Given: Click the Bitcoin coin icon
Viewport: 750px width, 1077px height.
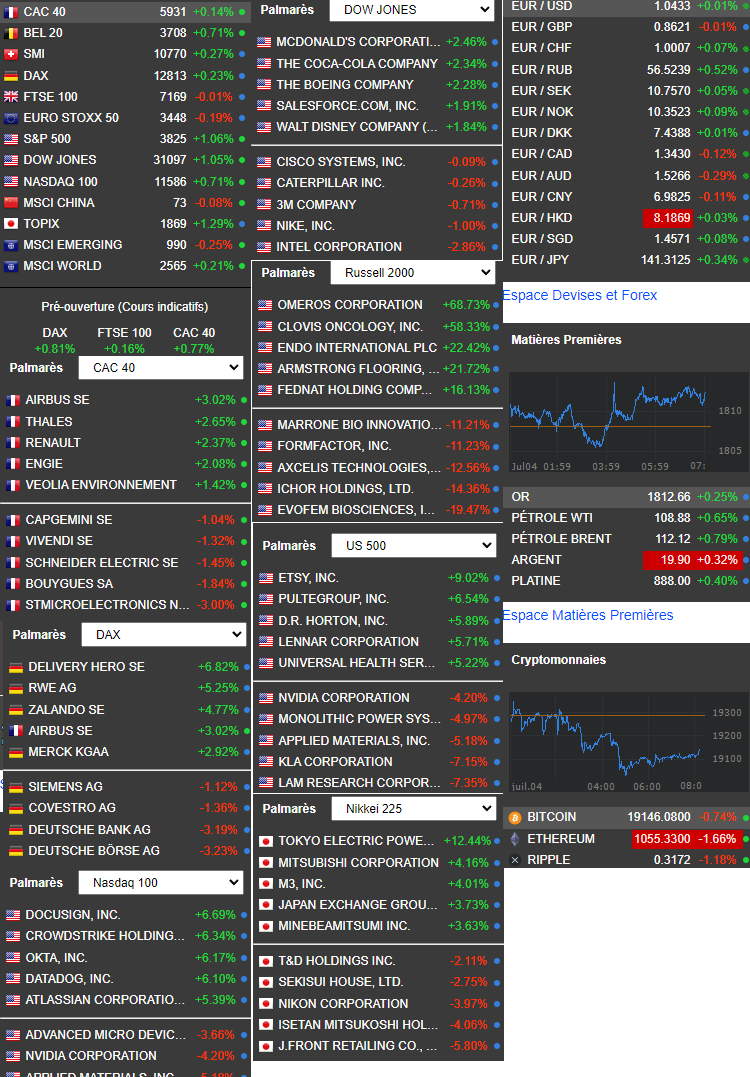Looking at the screenshot, I should pos(515,817).
